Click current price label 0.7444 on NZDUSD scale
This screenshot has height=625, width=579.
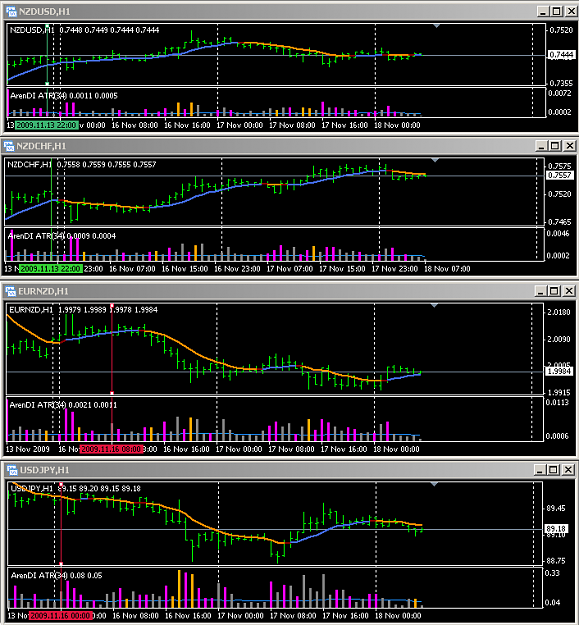point(561,55)
